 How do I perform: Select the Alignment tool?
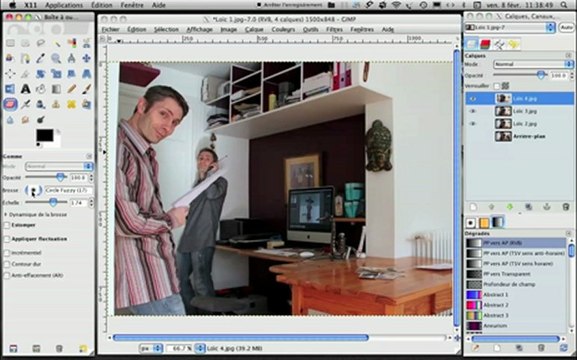(x=10, y=74)
